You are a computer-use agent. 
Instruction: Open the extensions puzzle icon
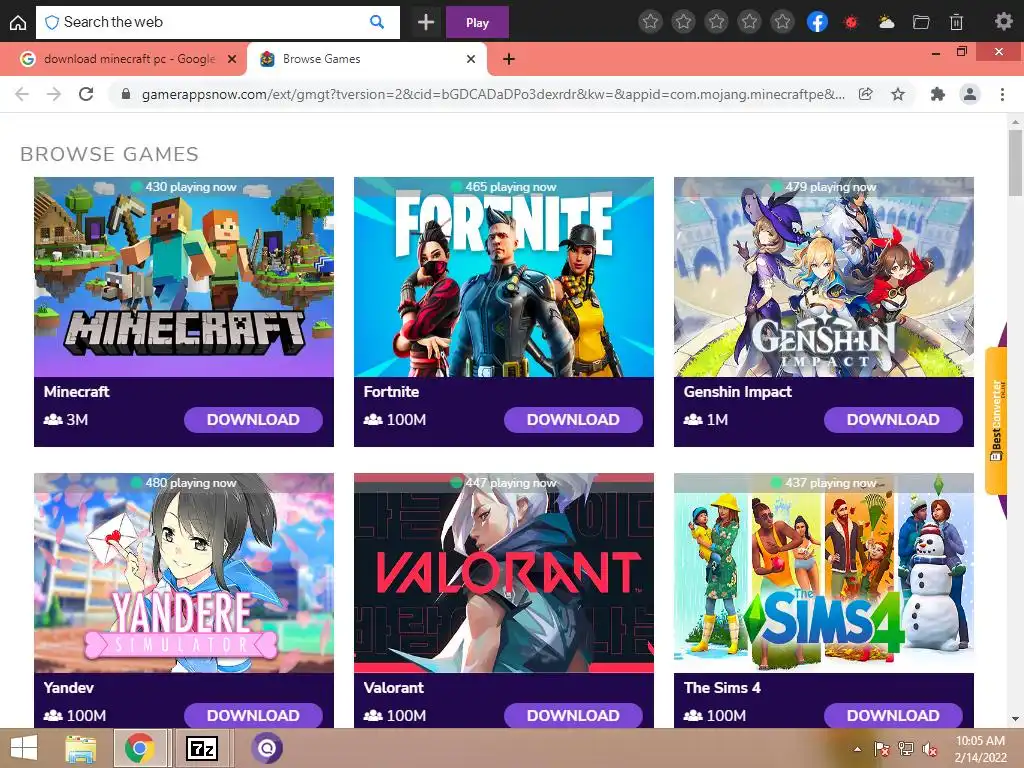click(938, 94)
